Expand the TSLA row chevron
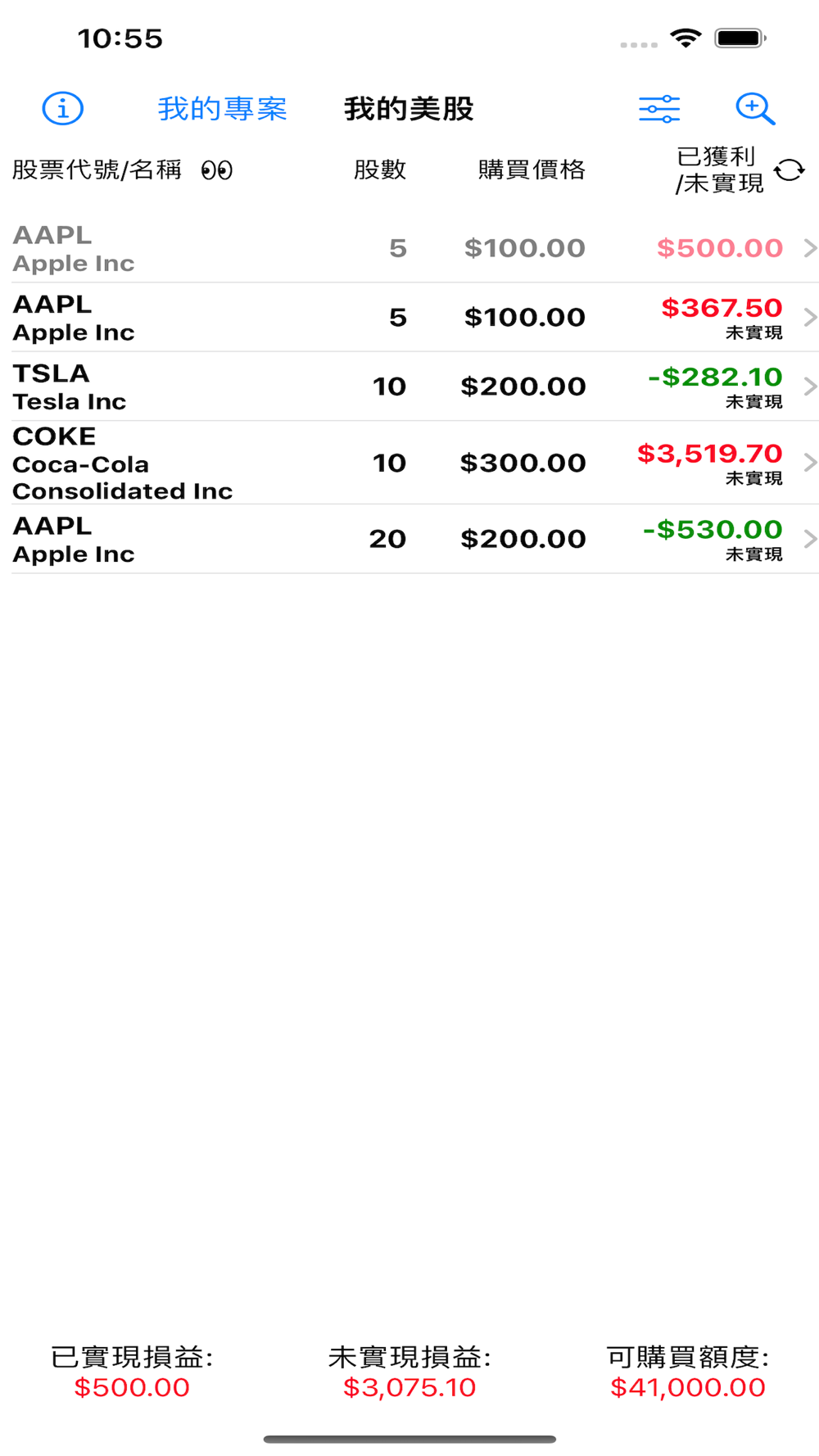The width and height of the screenshot is (819, 1456). pos(810,386)
